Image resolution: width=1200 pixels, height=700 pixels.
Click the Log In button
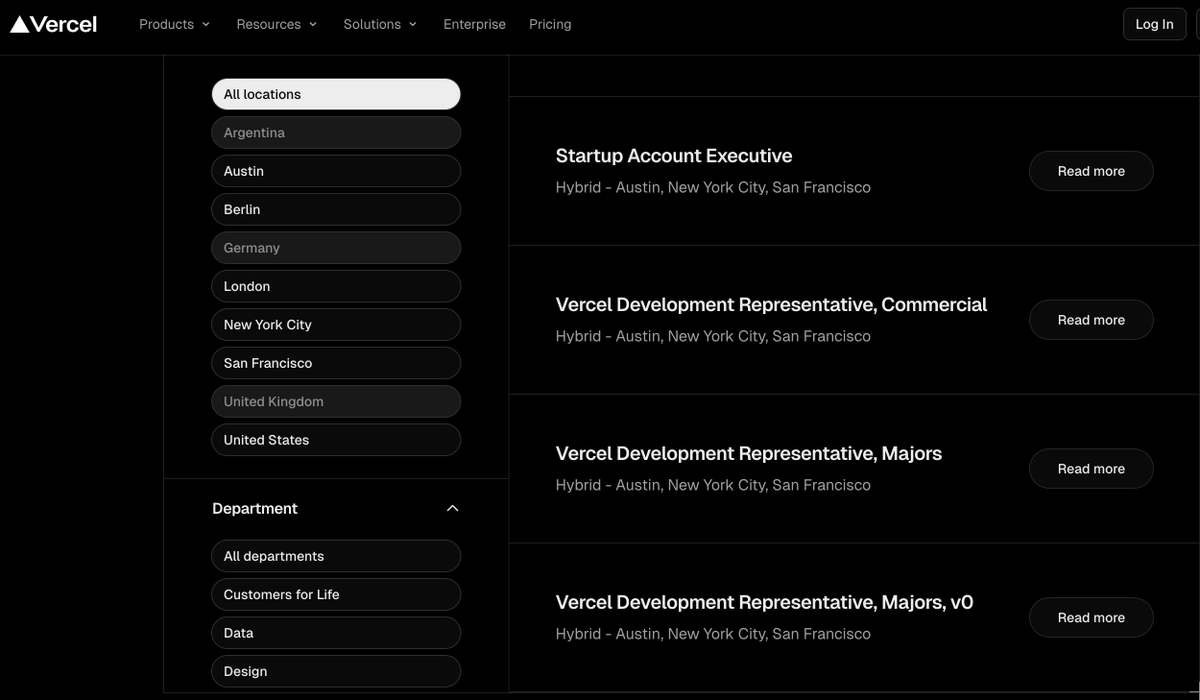point(1154,24)
